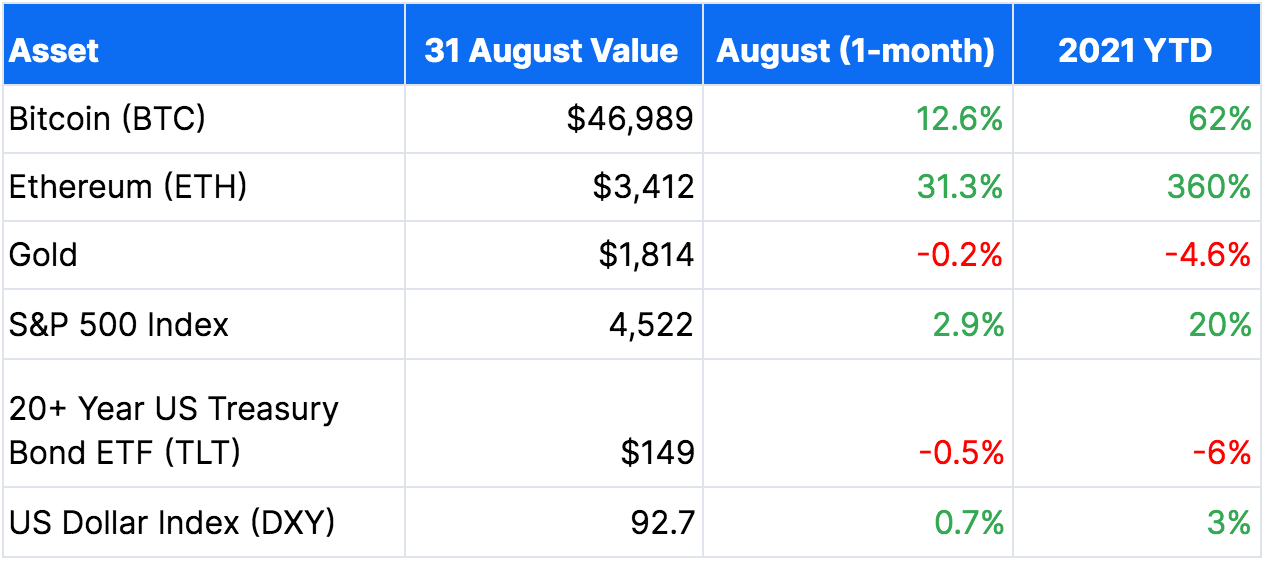The width and height of the screenshot is (1266, 562).
Task: Click the August (1-month) column header
Action: 858,45
